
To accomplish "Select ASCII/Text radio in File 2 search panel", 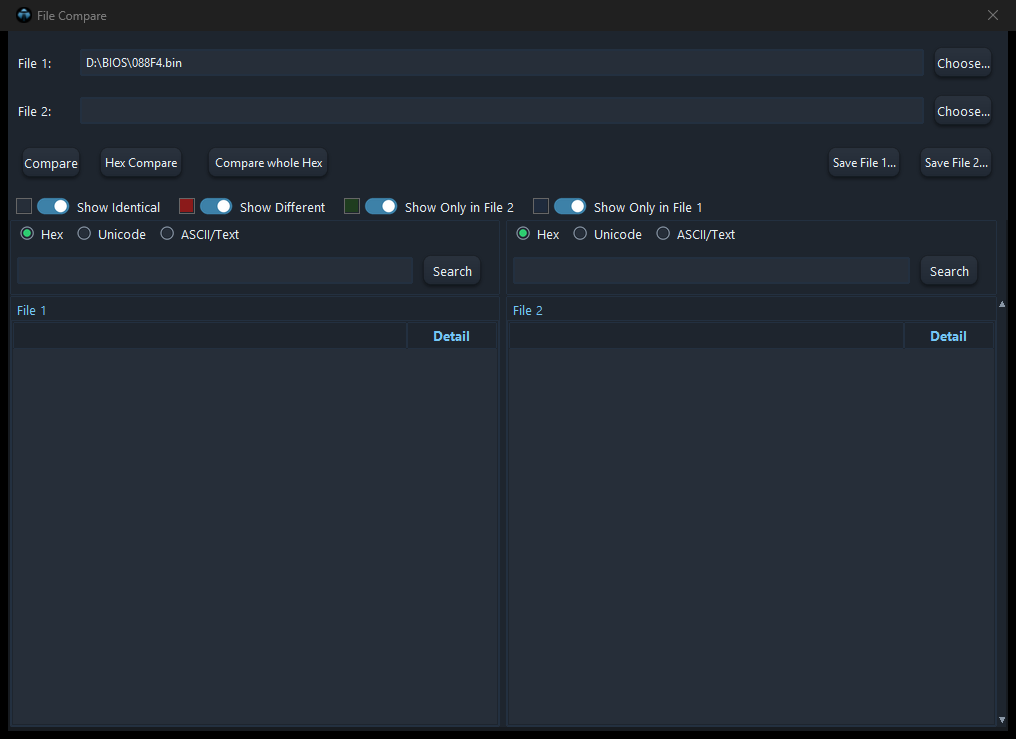I will (x=663, y=234).
